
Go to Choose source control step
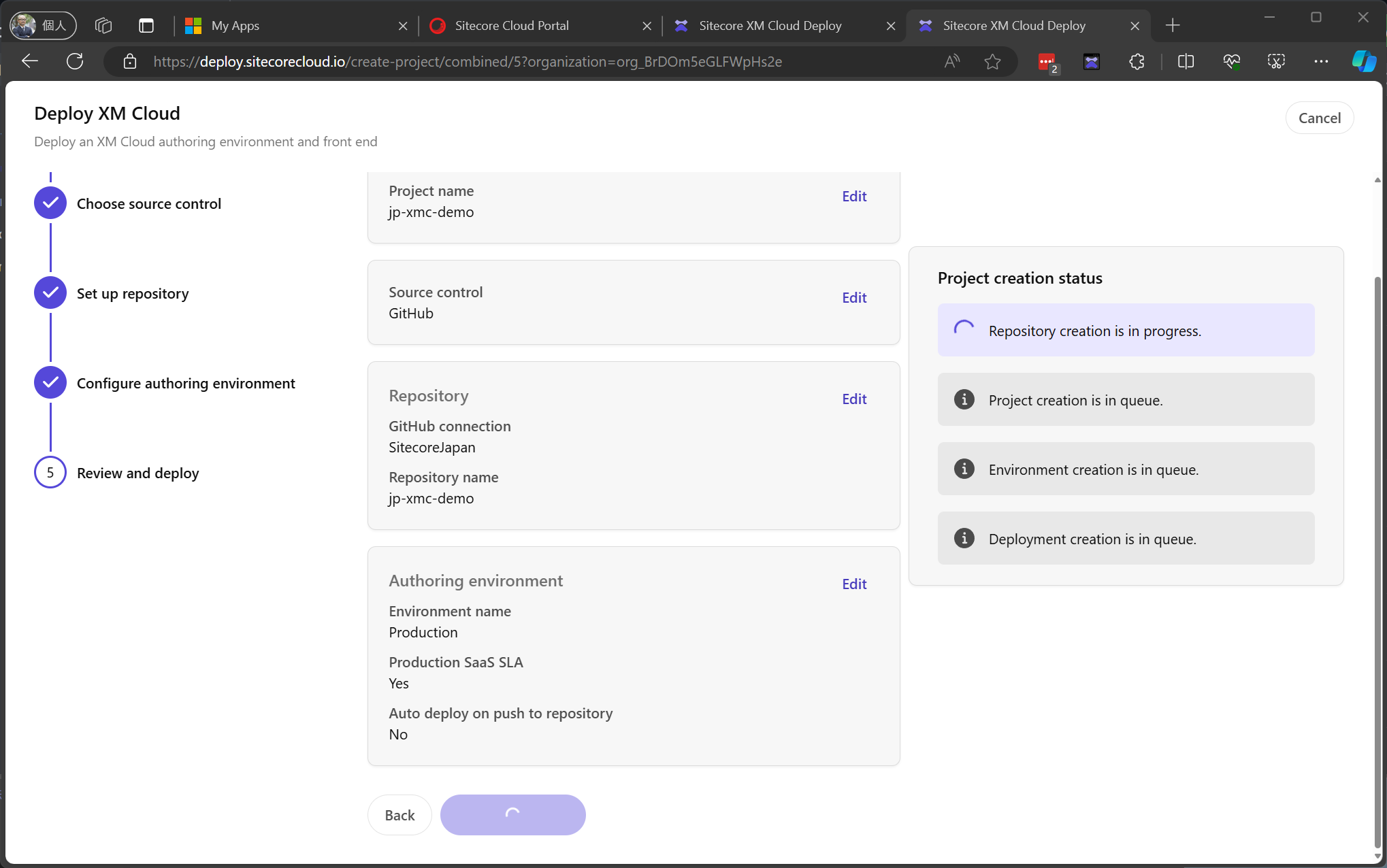pos(149,203)
